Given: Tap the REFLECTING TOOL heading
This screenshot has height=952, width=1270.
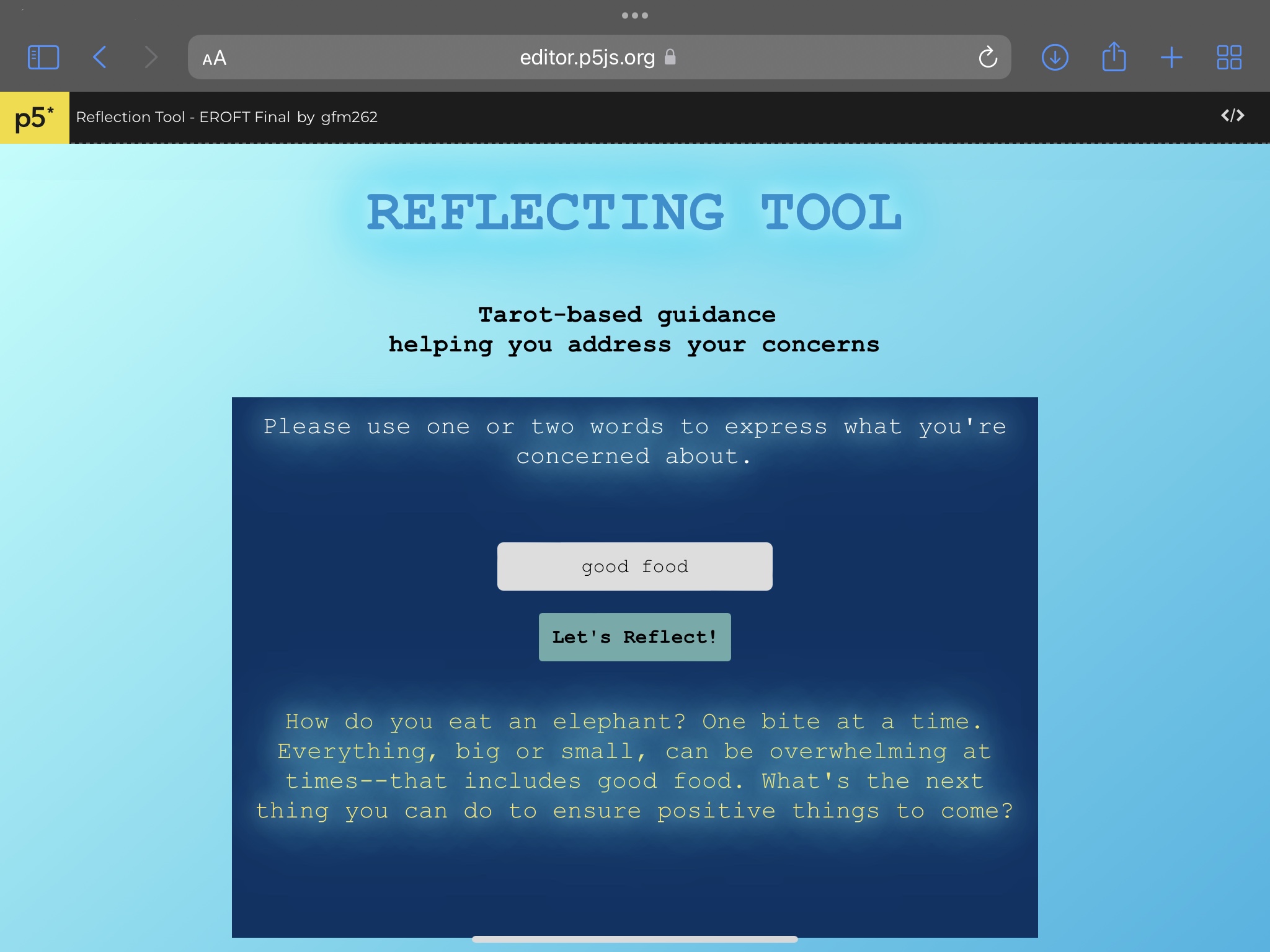Looking at the screenshot, I should [634, 212].
